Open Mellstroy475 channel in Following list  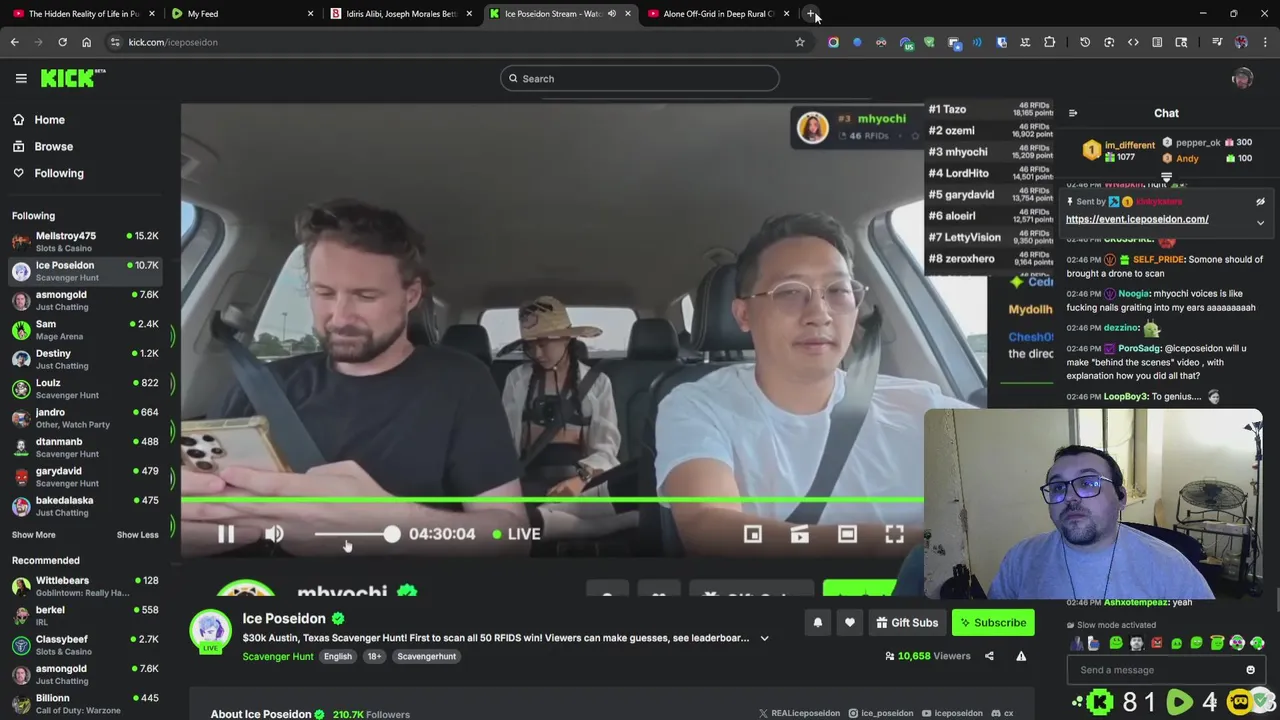point(86,241)
